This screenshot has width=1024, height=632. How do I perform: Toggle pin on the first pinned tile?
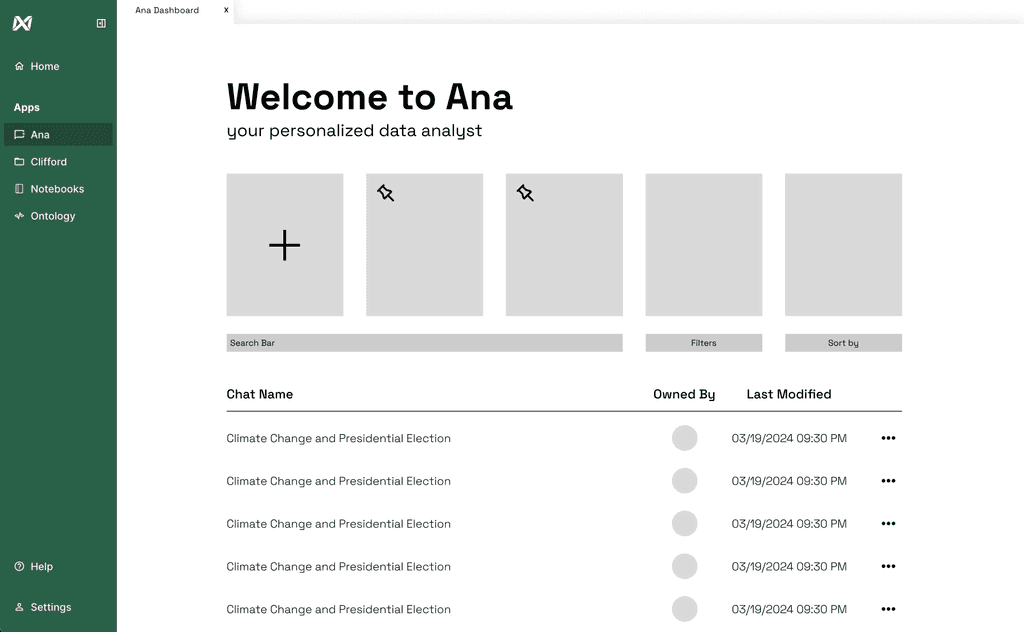coord(385,193)
